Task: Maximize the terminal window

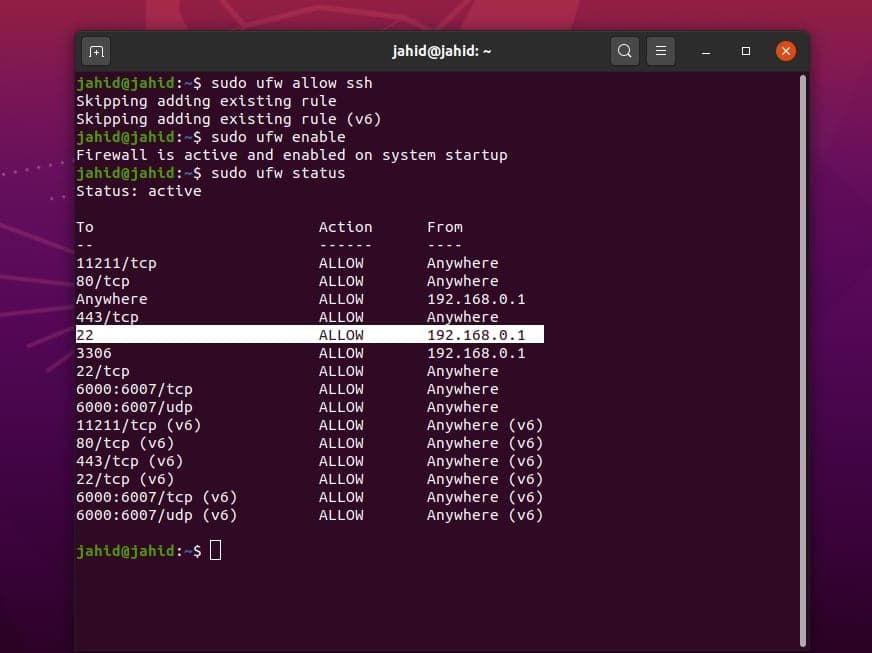Action: pyautogui.click(x=746, y=51)
